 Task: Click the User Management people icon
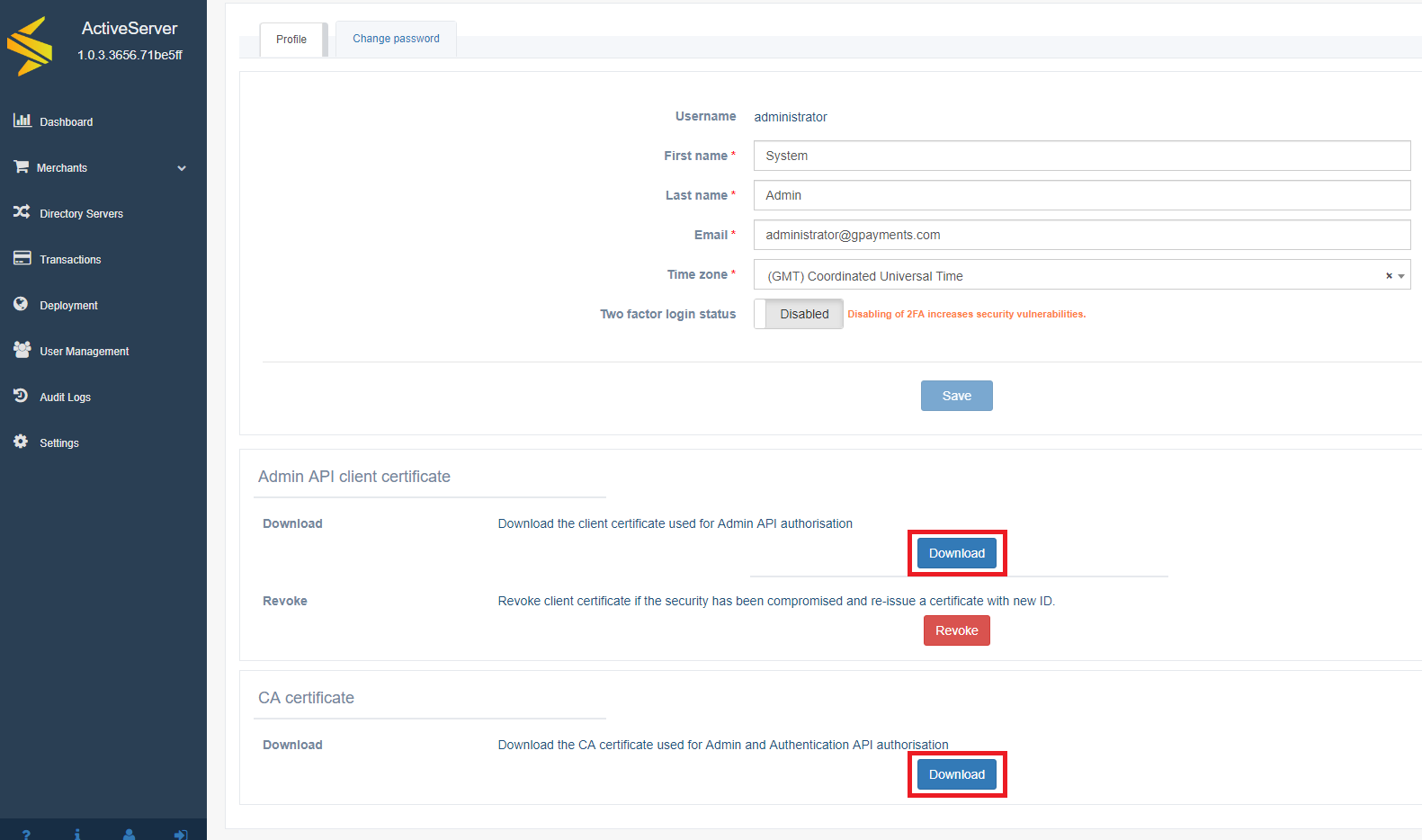22,350
